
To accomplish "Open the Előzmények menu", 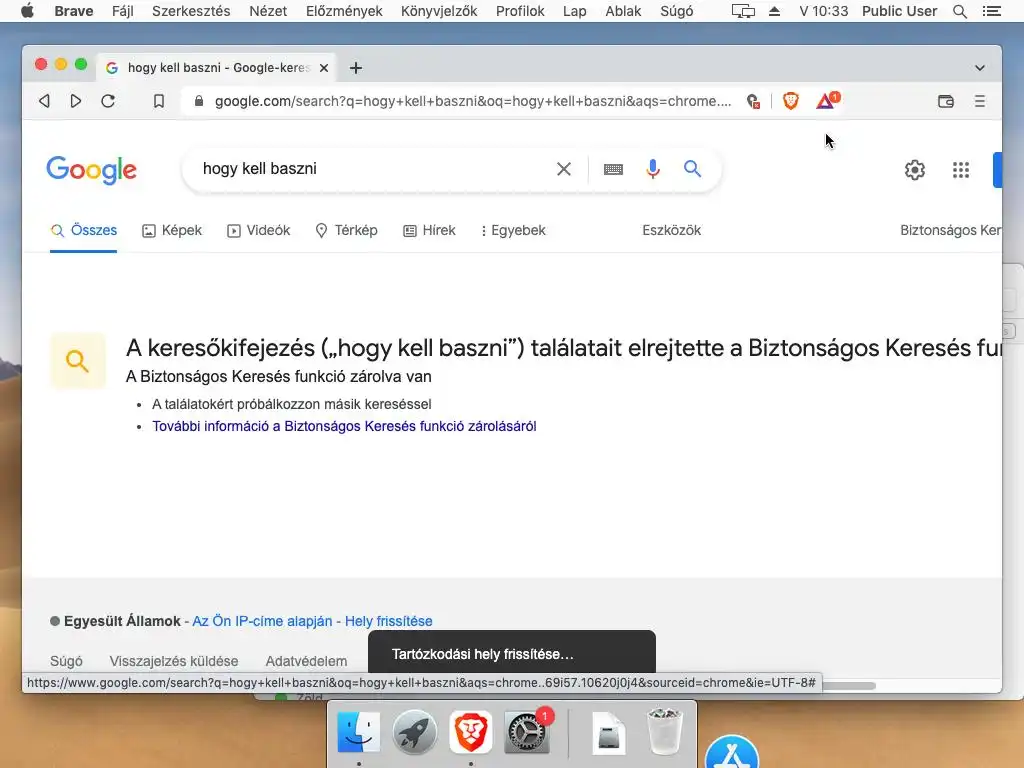I will [344, 11].
